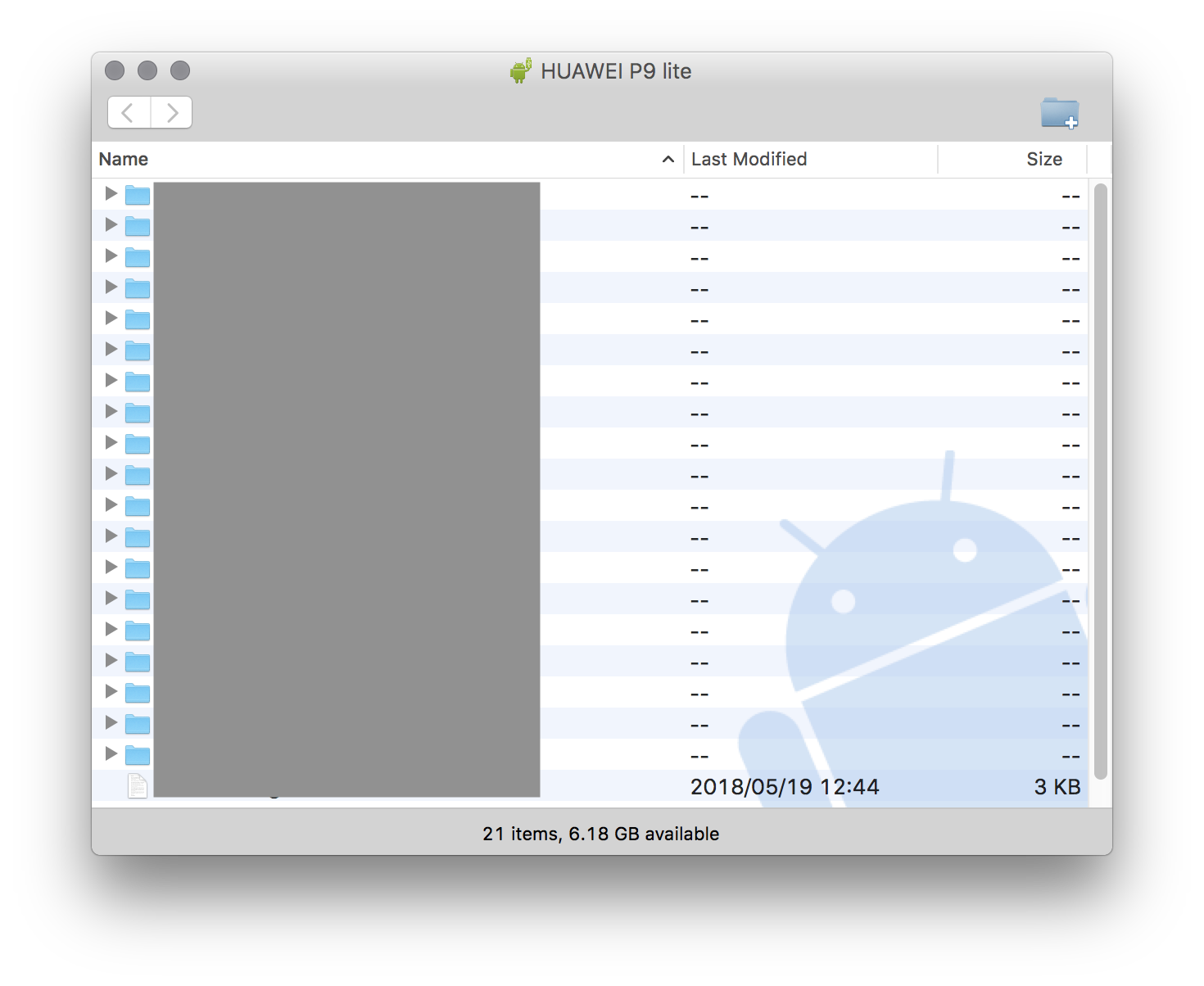1204x986 pixels.
Task: Minimize the HUAWEI P9 lite window
Action: 147,70
